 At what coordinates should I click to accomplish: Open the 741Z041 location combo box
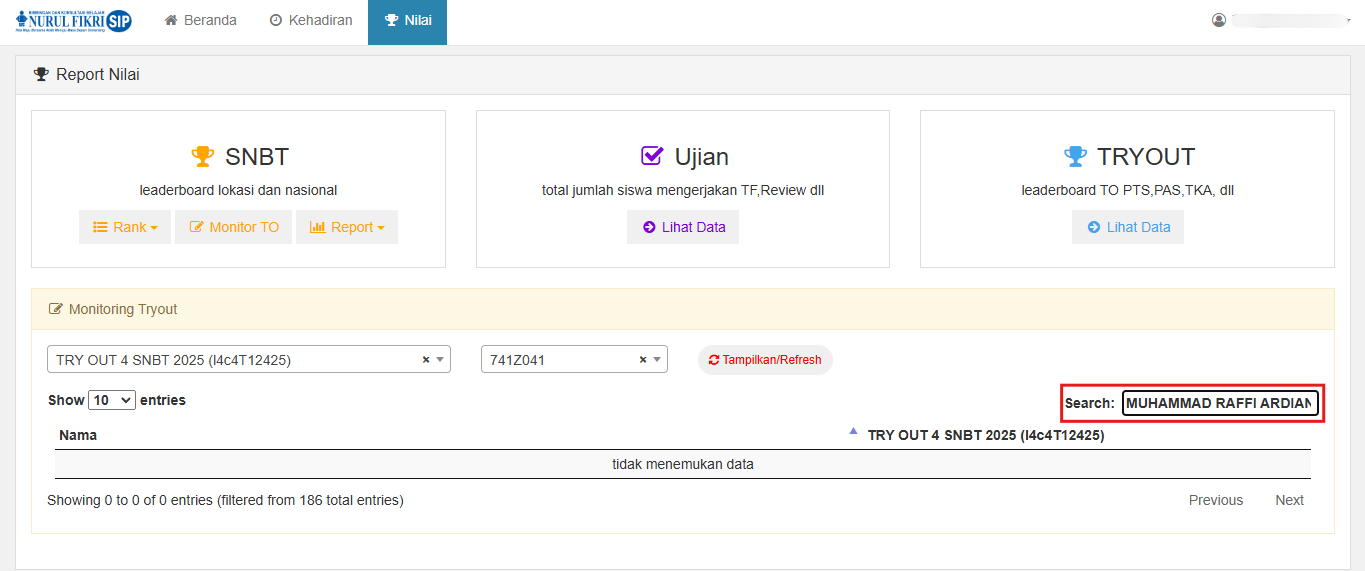[560, 360]
